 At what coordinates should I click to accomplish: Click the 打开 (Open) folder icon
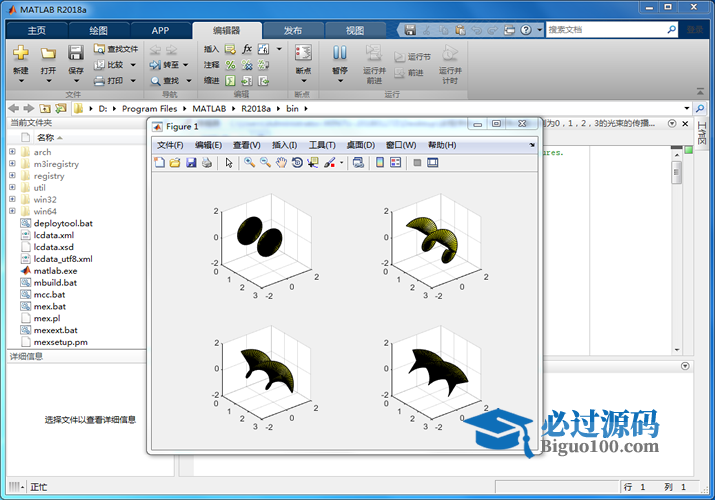[x=48, y=53]
